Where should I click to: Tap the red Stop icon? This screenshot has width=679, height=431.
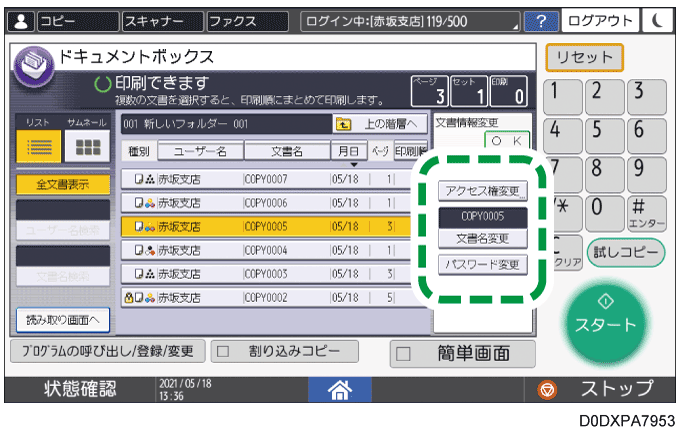[547, 389]
